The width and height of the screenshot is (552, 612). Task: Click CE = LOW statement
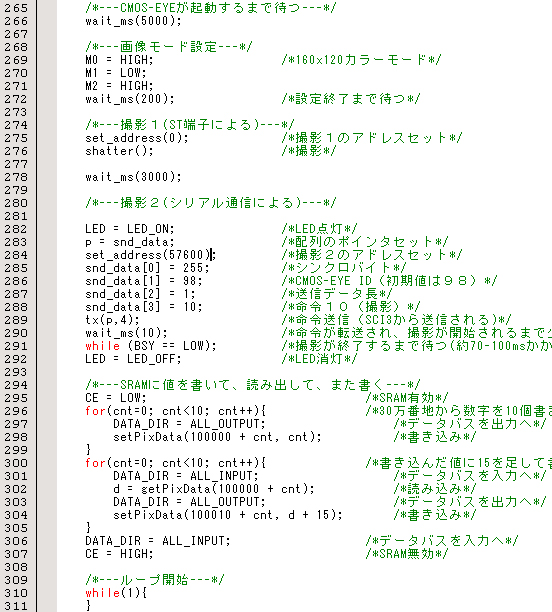116,398
